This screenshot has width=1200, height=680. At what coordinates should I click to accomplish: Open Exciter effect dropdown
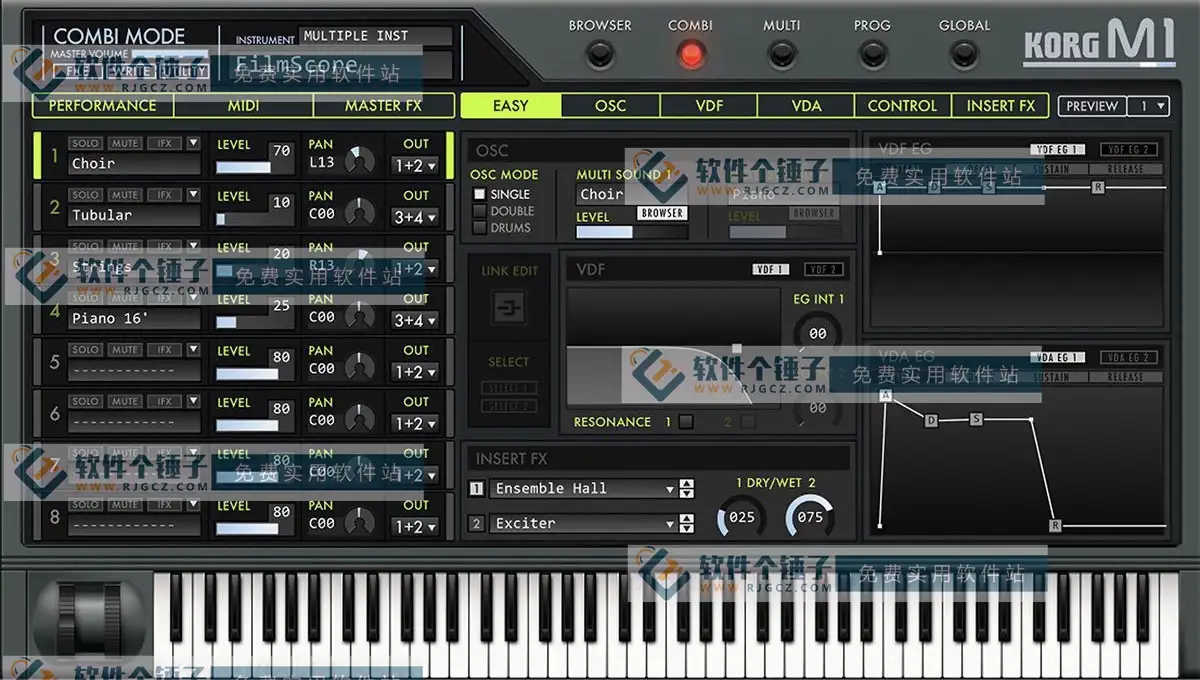583,523
